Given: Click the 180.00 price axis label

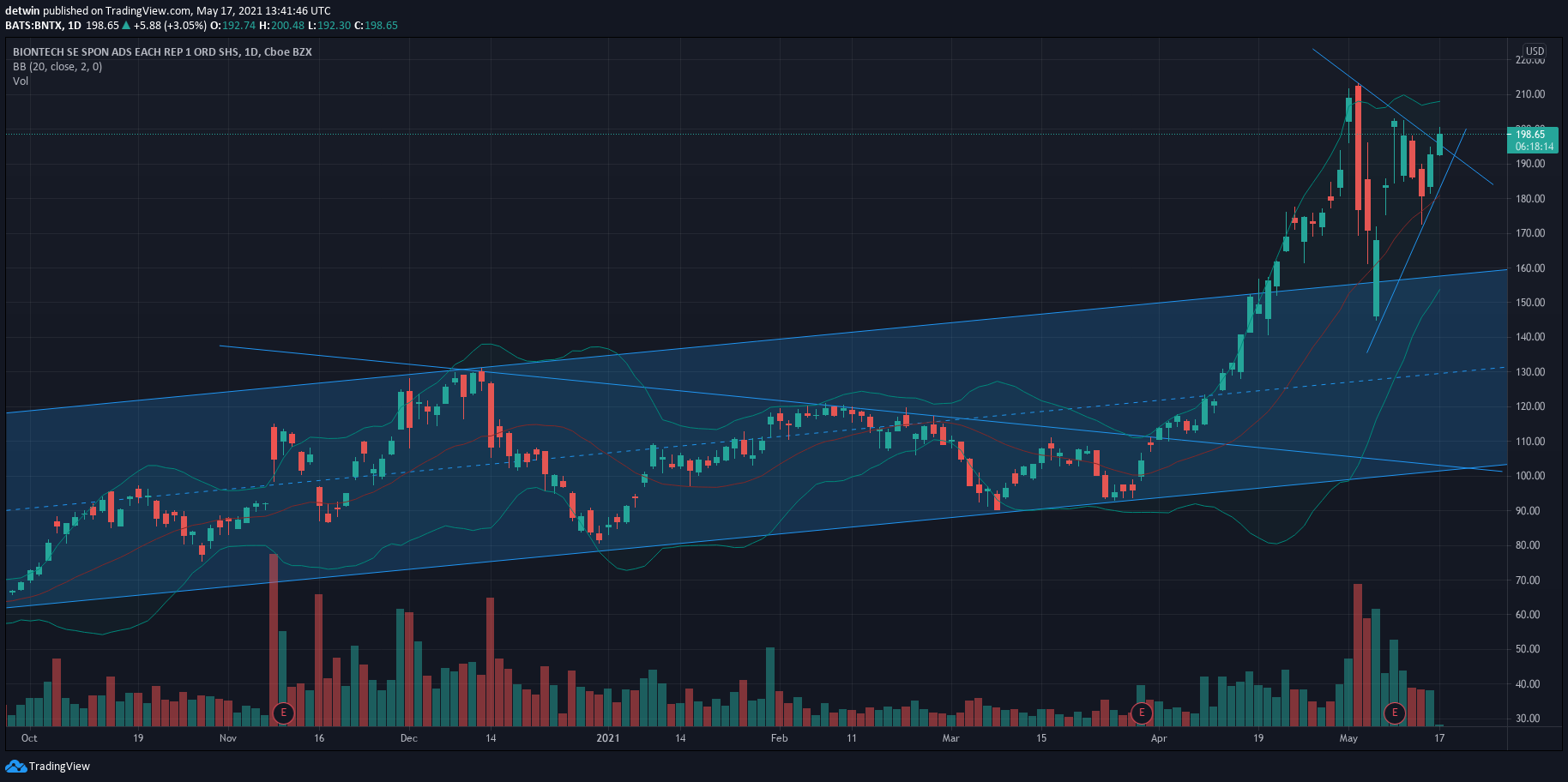Looking at the screenshot, I should pos(1530,199).
